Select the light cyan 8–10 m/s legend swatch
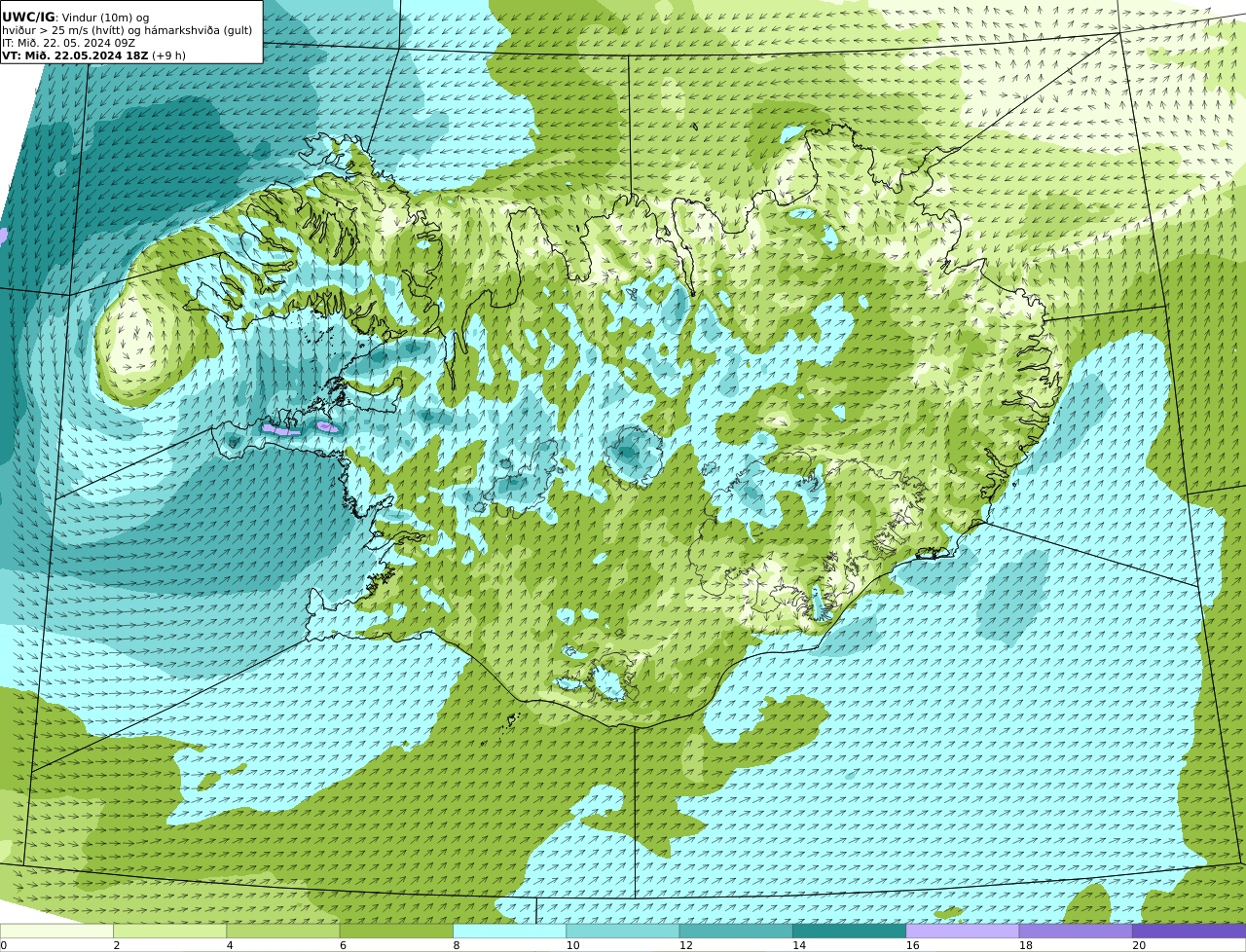Image resolution: width=1246 pixels, height=952 pixels. [x=509, y=931]
